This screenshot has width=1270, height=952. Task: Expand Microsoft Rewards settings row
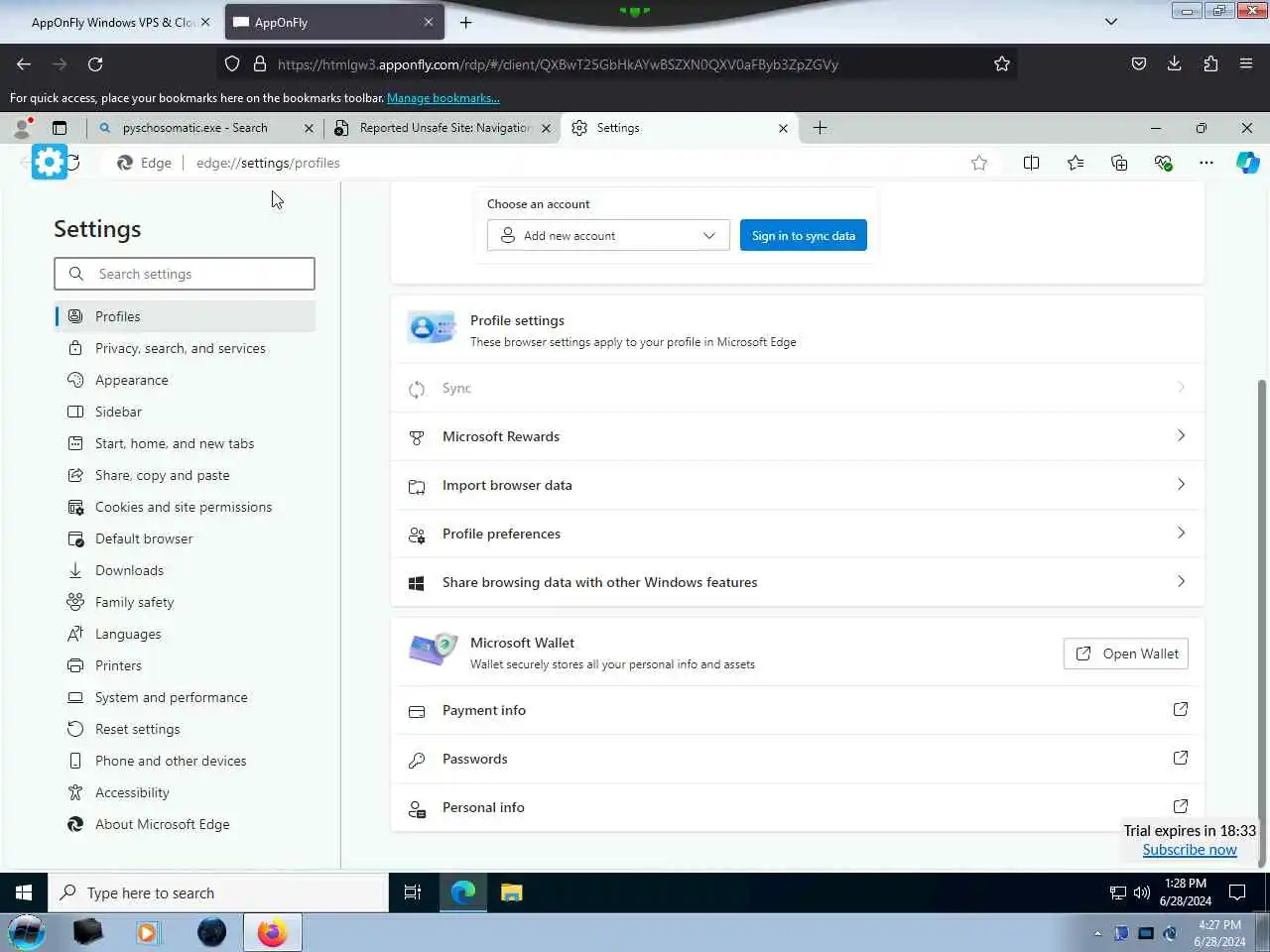pyautogui.click(x=798, y=436)
